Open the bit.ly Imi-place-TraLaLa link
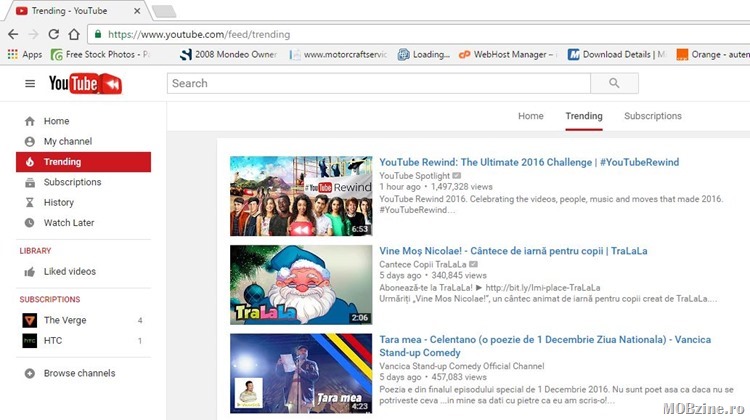This screenshot has width=750, height=420. click(x=543, y=287)
